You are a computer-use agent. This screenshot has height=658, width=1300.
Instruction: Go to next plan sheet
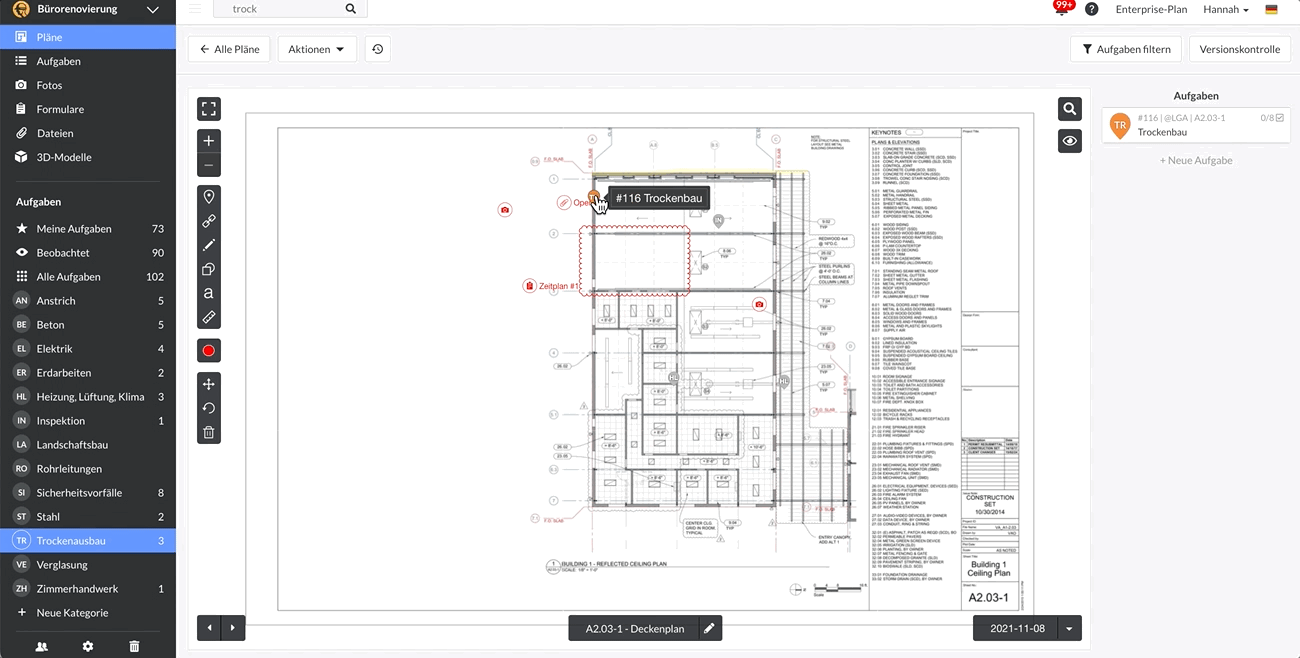pos(233,628)
